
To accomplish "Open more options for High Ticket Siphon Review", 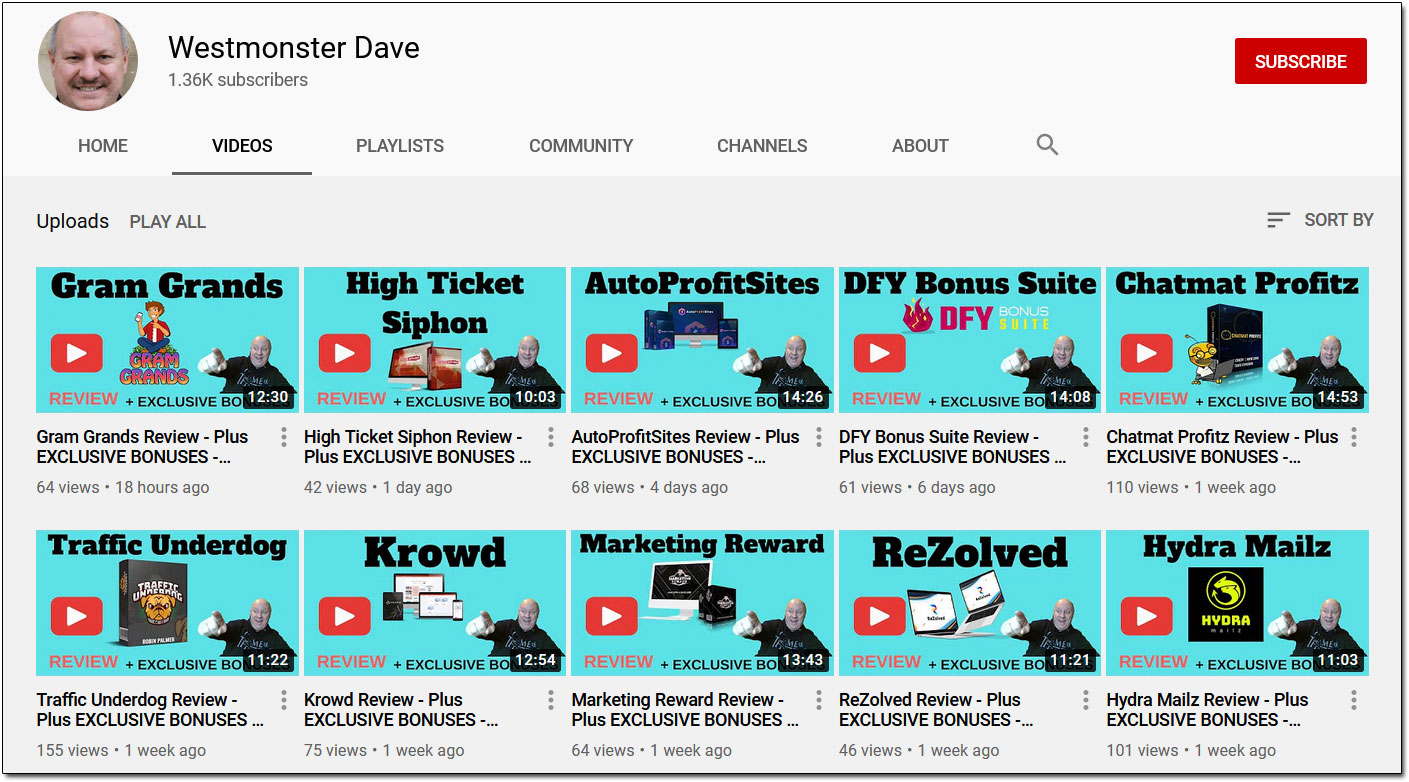I will [x=551, y=437].
